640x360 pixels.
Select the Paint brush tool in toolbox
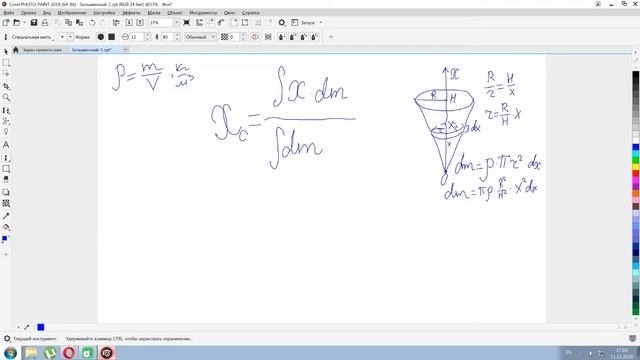[6, 158]
